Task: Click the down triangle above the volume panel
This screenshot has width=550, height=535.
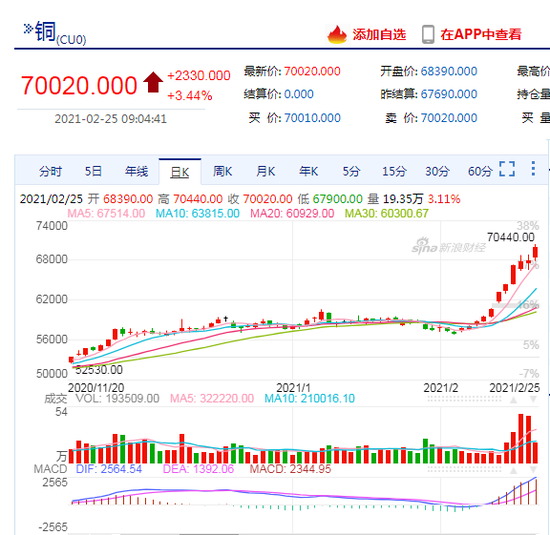Action: [x=533, y=400]
